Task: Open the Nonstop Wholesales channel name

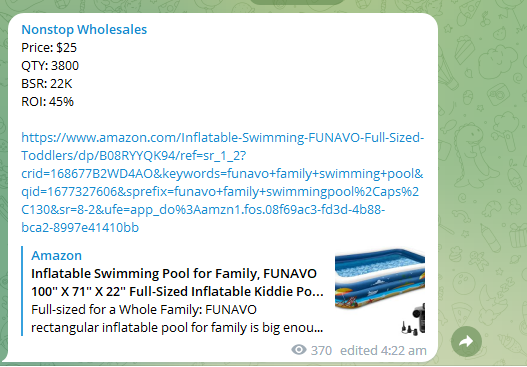Action: [84, 30]
